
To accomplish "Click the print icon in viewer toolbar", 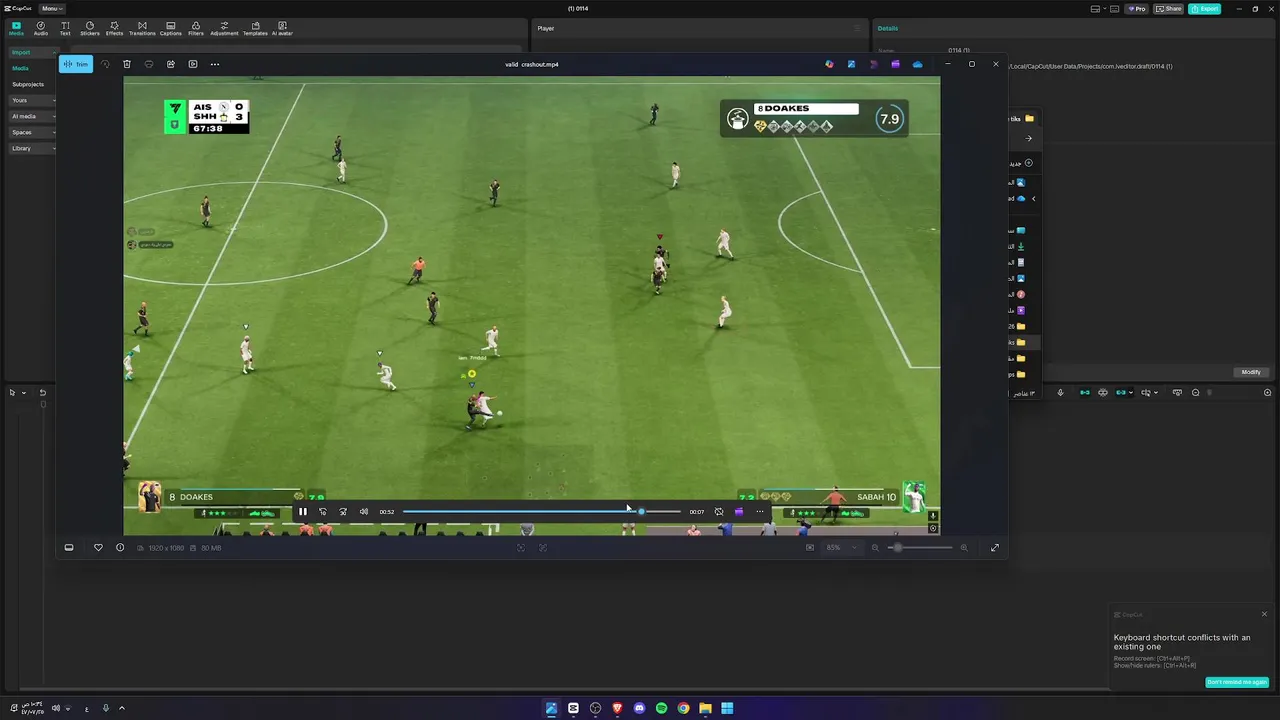I will (149, 64).
